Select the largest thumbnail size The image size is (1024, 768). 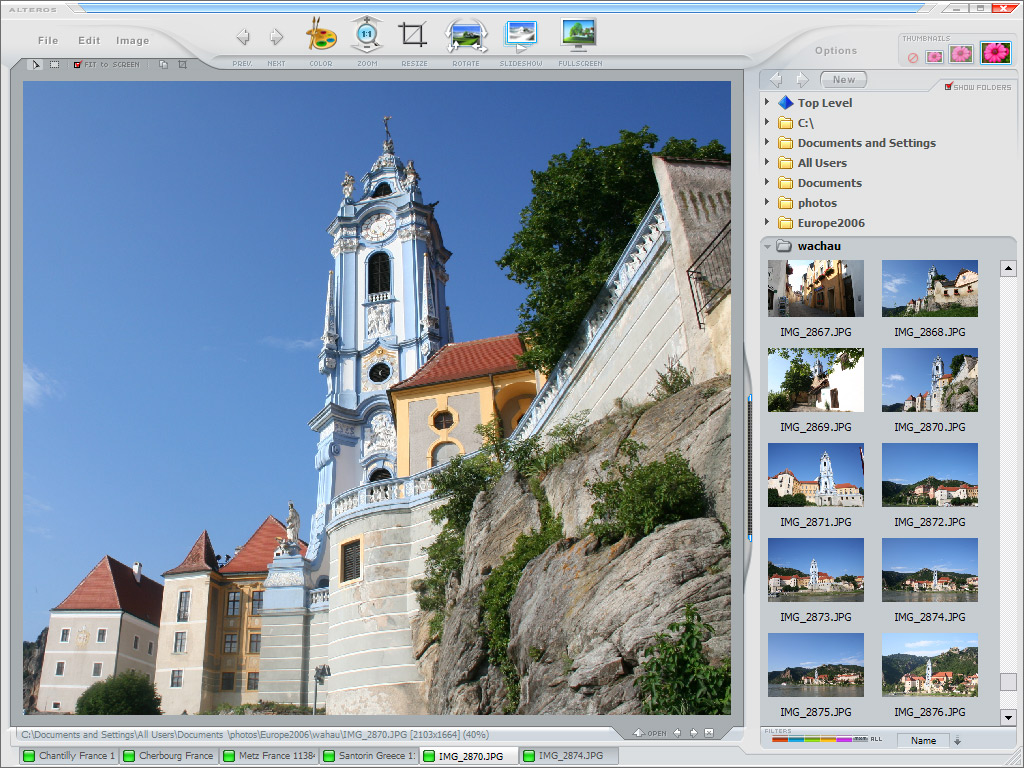[x=995, y=53]
